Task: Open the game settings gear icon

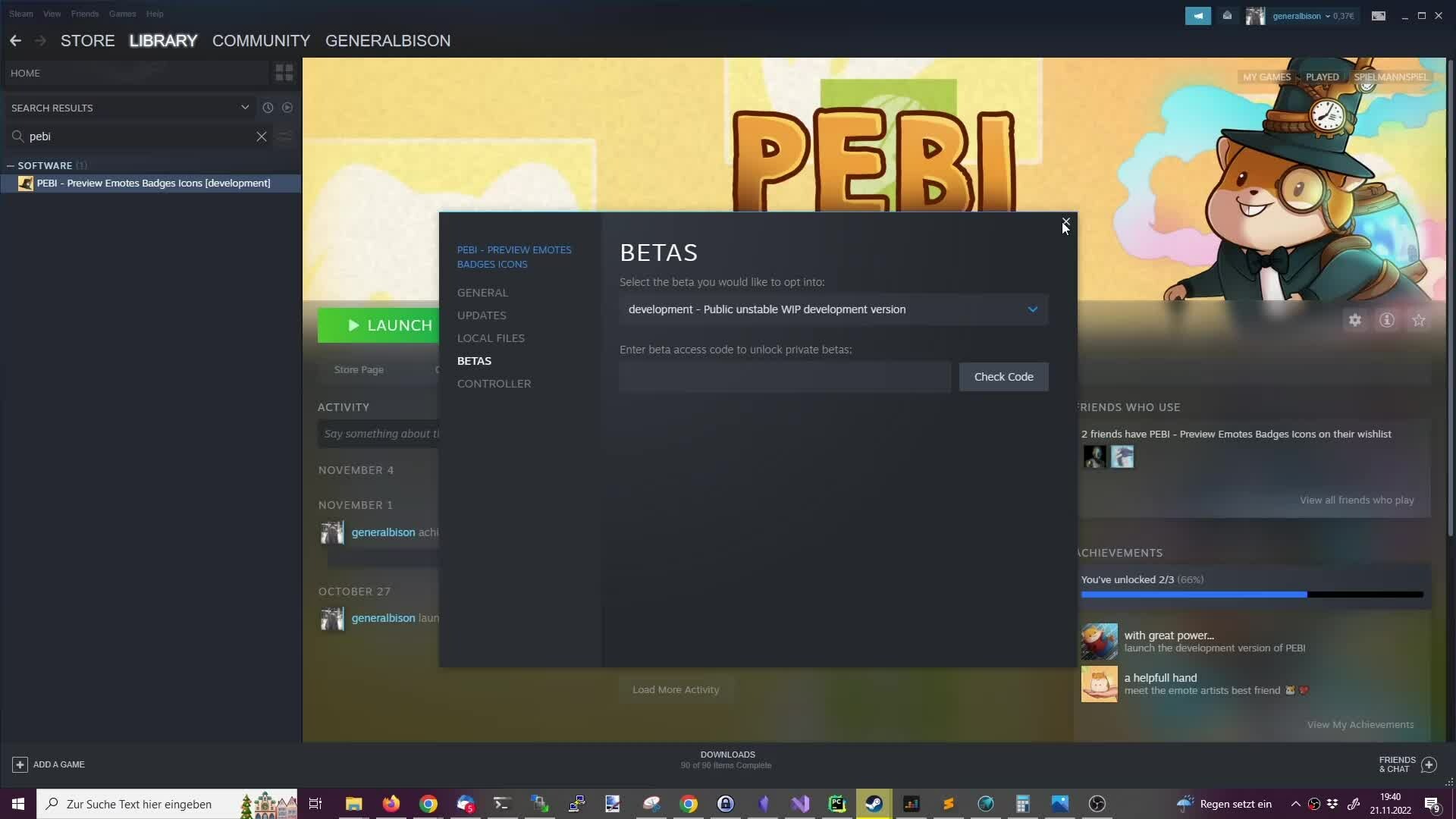Action: point(1355,320)
